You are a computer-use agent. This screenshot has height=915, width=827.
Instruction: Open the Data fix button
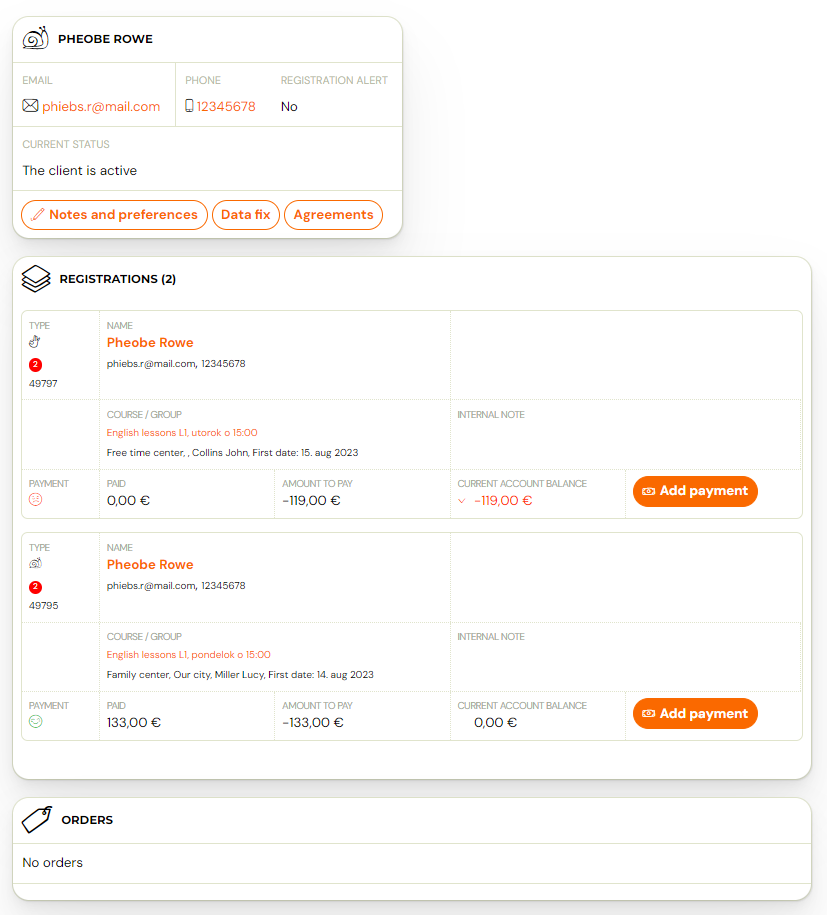(x=246, y=215)
